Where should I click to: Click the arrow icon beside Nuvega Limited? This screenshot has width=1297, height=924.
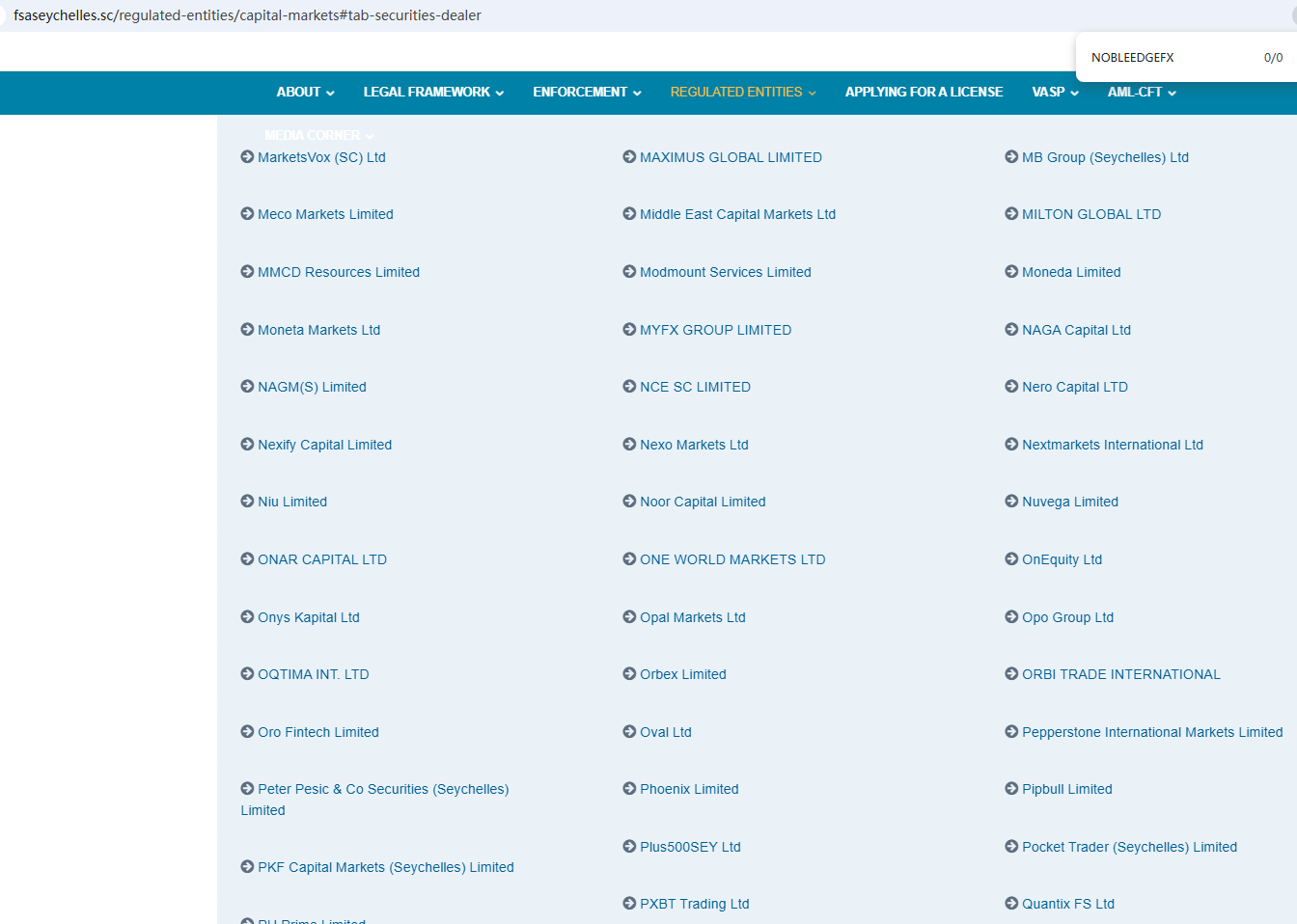click(x=1011, y=501)
